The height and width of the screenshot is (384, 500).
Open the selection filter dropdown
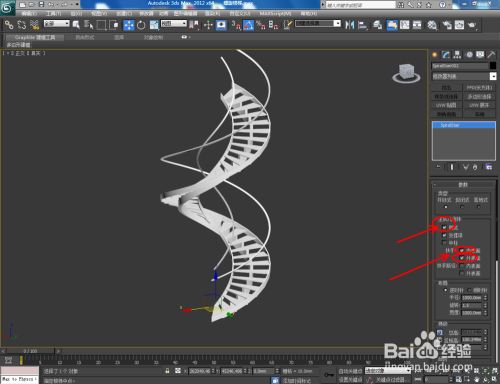57,23
